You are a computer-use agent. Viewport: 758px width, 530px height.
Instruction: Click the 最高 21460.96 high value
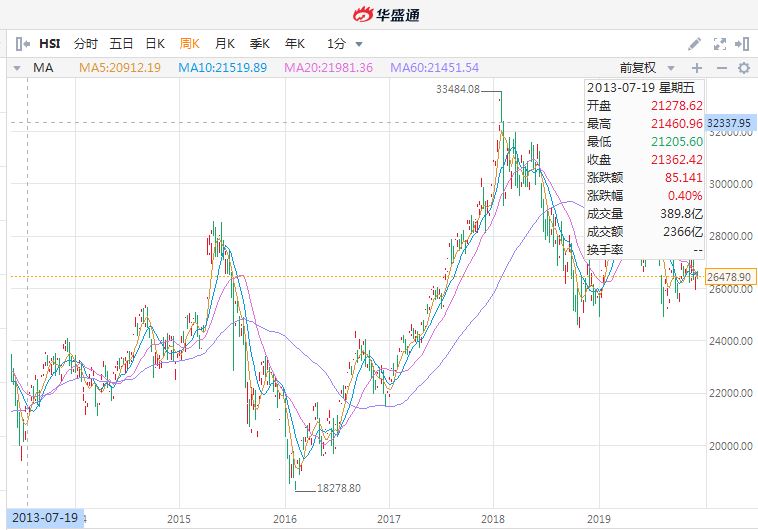click(x=676, y=124)
